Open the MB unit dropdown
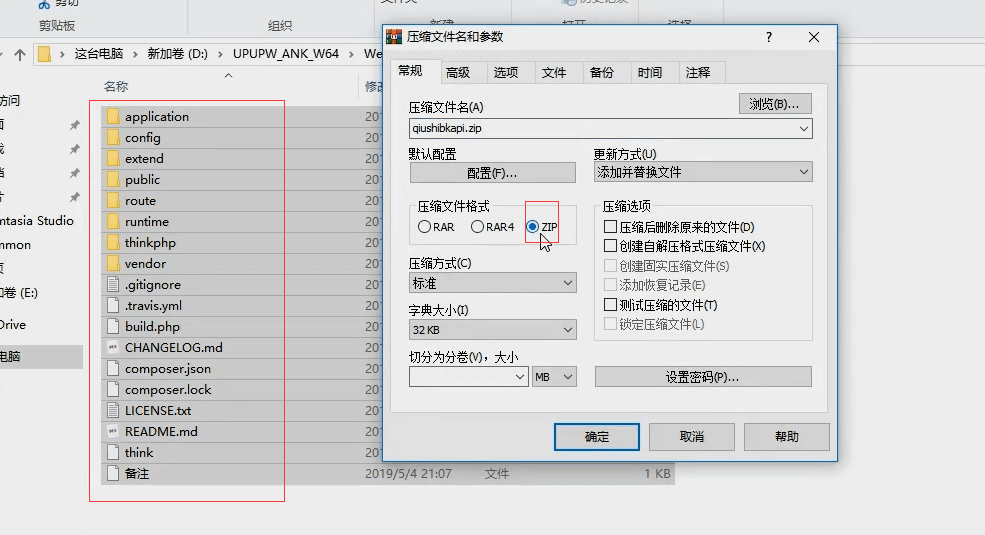Image resolution: width=985 pixels, height=535 pixels. (554, 377)
